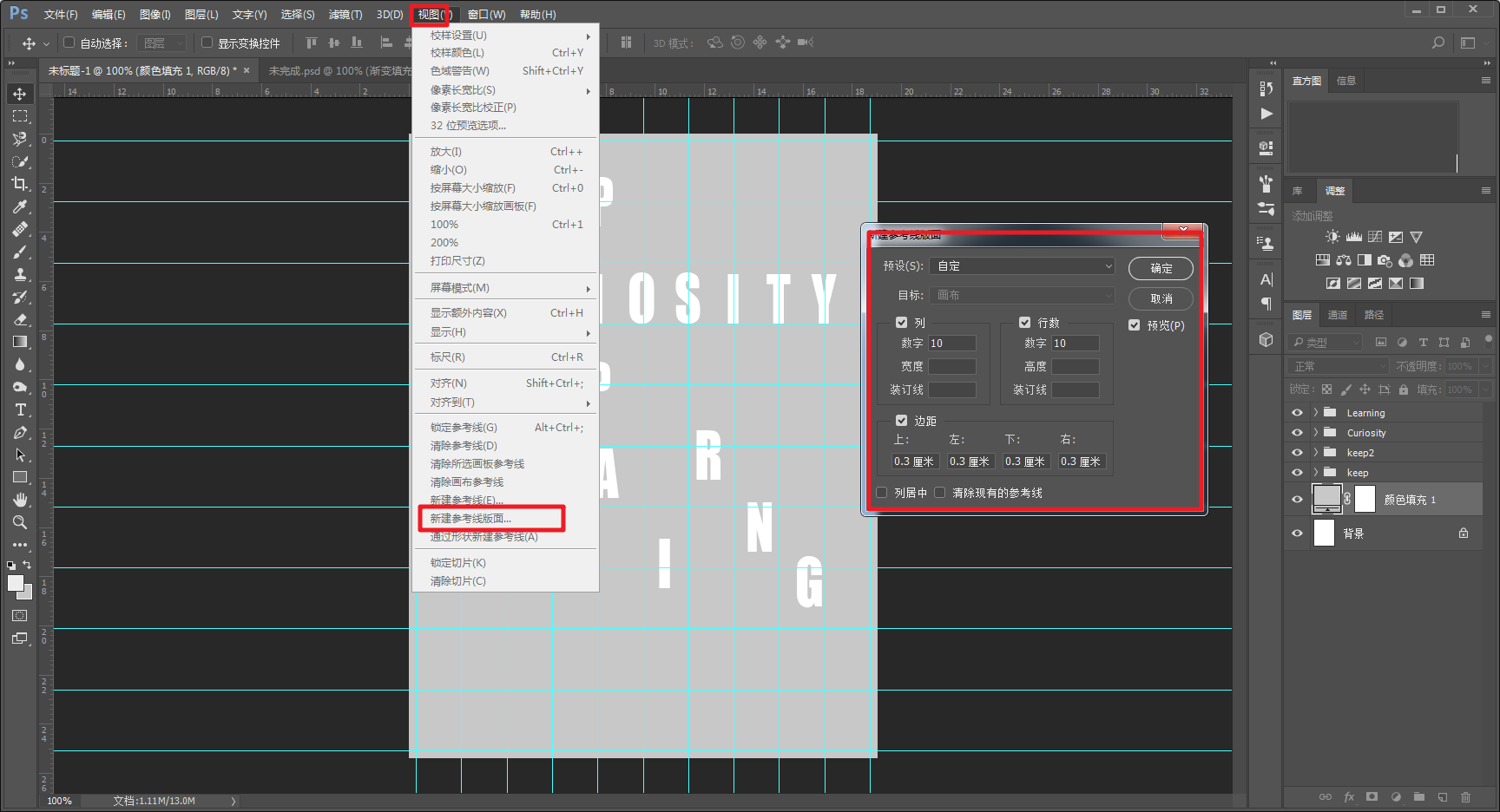
Task: Expand the Learning layer group
Action: point(1315,413)
